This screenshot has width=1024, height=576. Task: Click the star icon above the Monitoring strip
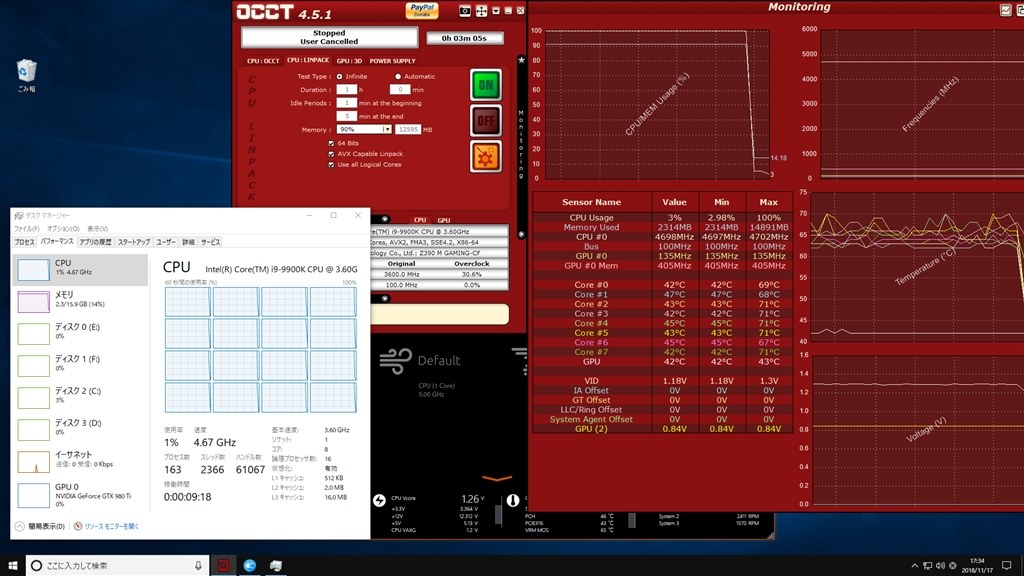(x=521, y=60)
